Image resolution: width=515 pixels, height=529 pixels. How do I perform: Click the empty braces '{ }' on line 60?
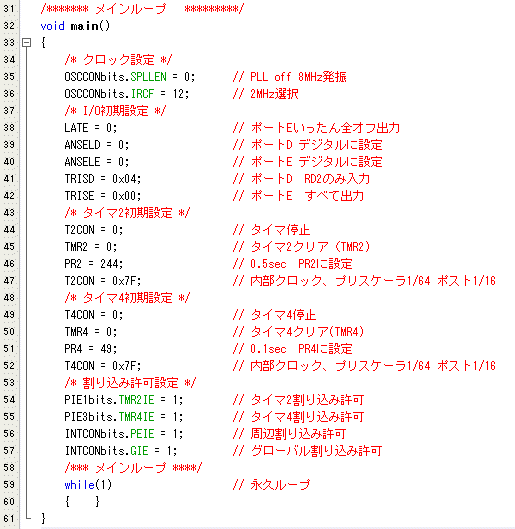point(82,502)
